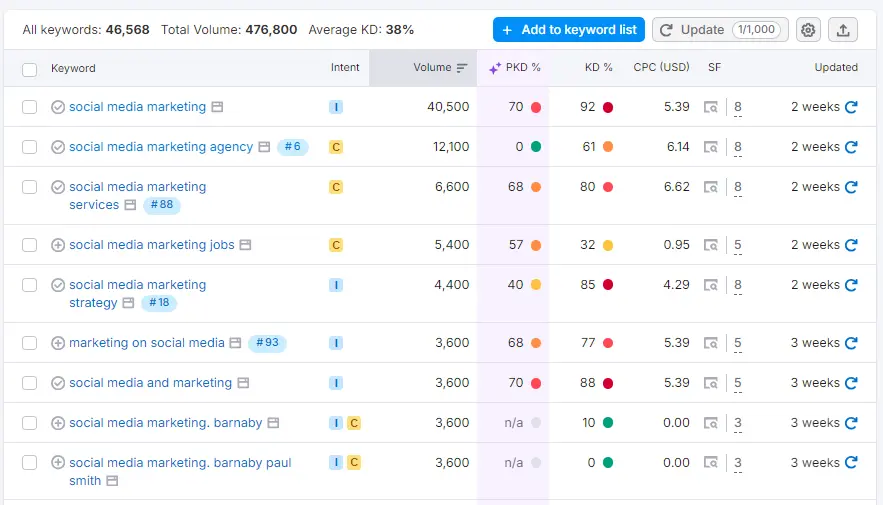View SERP features icon for social media marketing strategy
Image resolution: width=883 pixels, height=505 pixels.
(x=711, y=285)
